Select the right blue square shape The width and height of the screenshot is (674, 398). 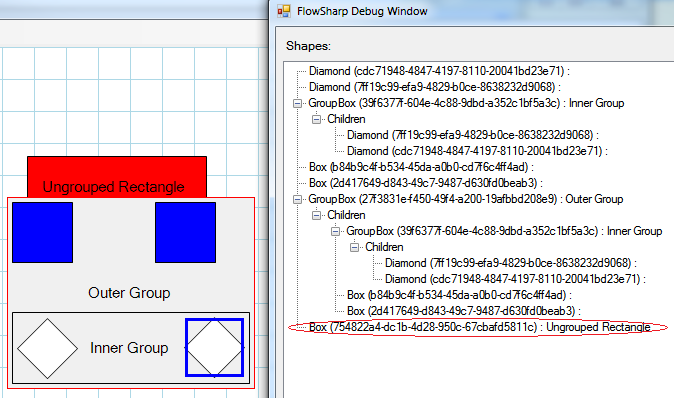tap(185, 233)
